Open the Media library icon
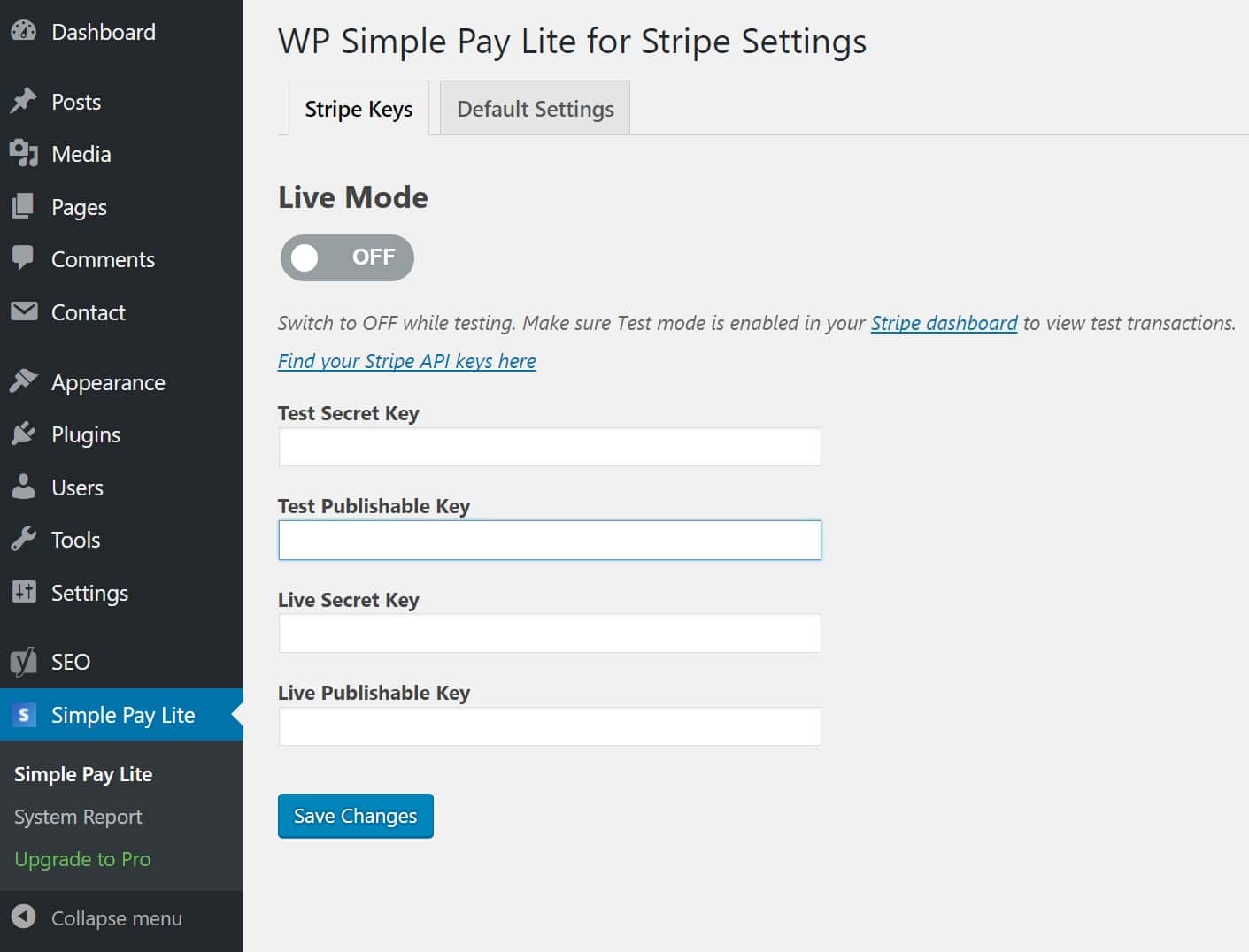The image size is (1249, 952). click(25, 154)
